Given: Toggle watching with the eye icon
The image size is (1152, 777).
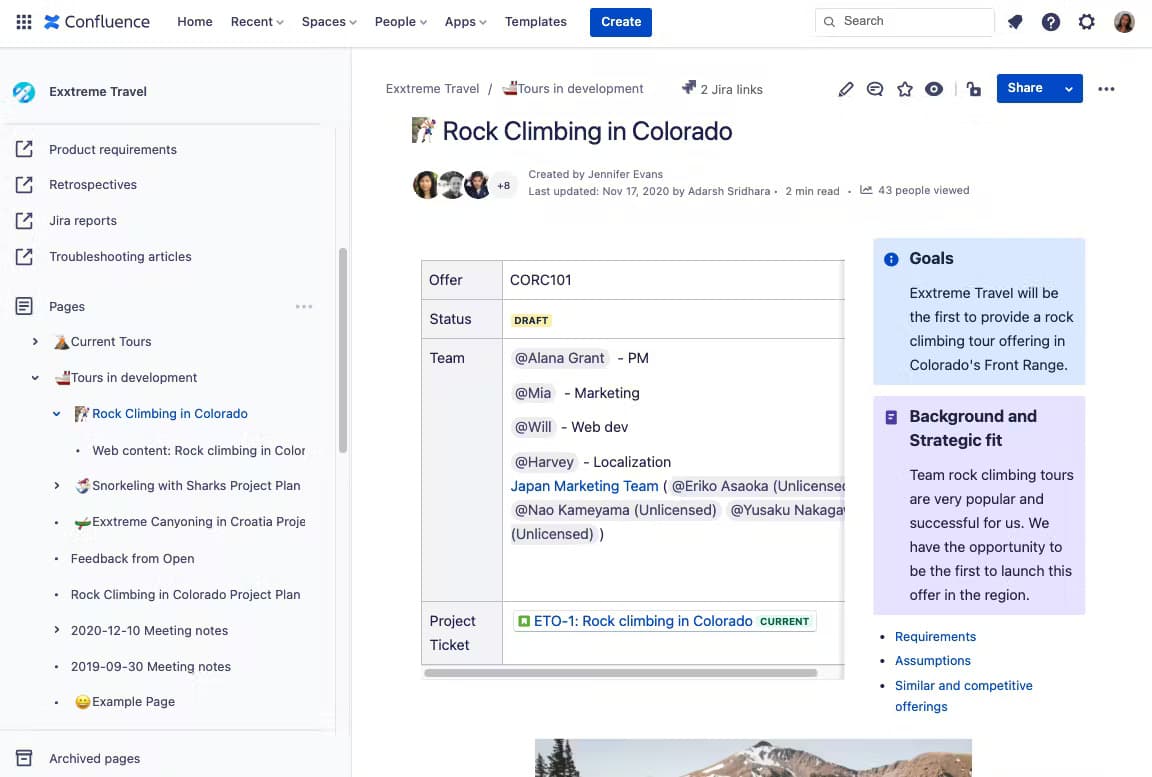Looking at the screenshot, I should click(934, 89).
